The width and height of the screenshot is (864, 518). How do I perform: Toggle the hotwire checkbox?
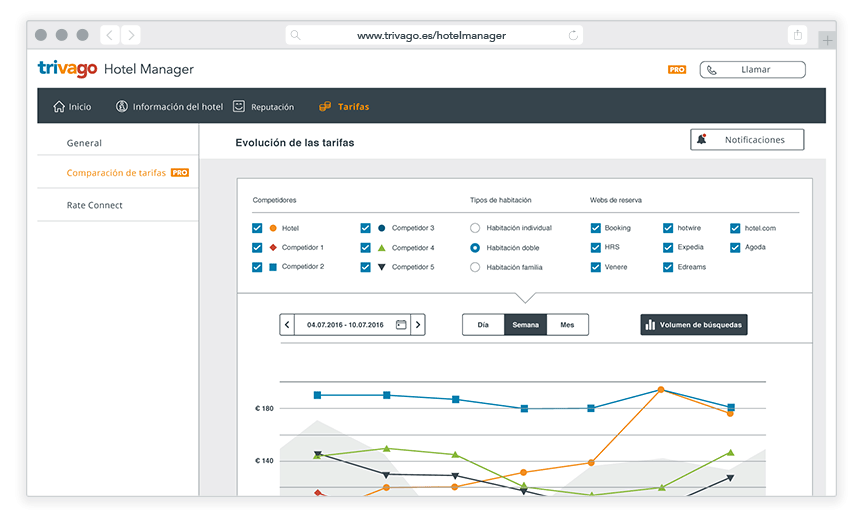[668, 228]
